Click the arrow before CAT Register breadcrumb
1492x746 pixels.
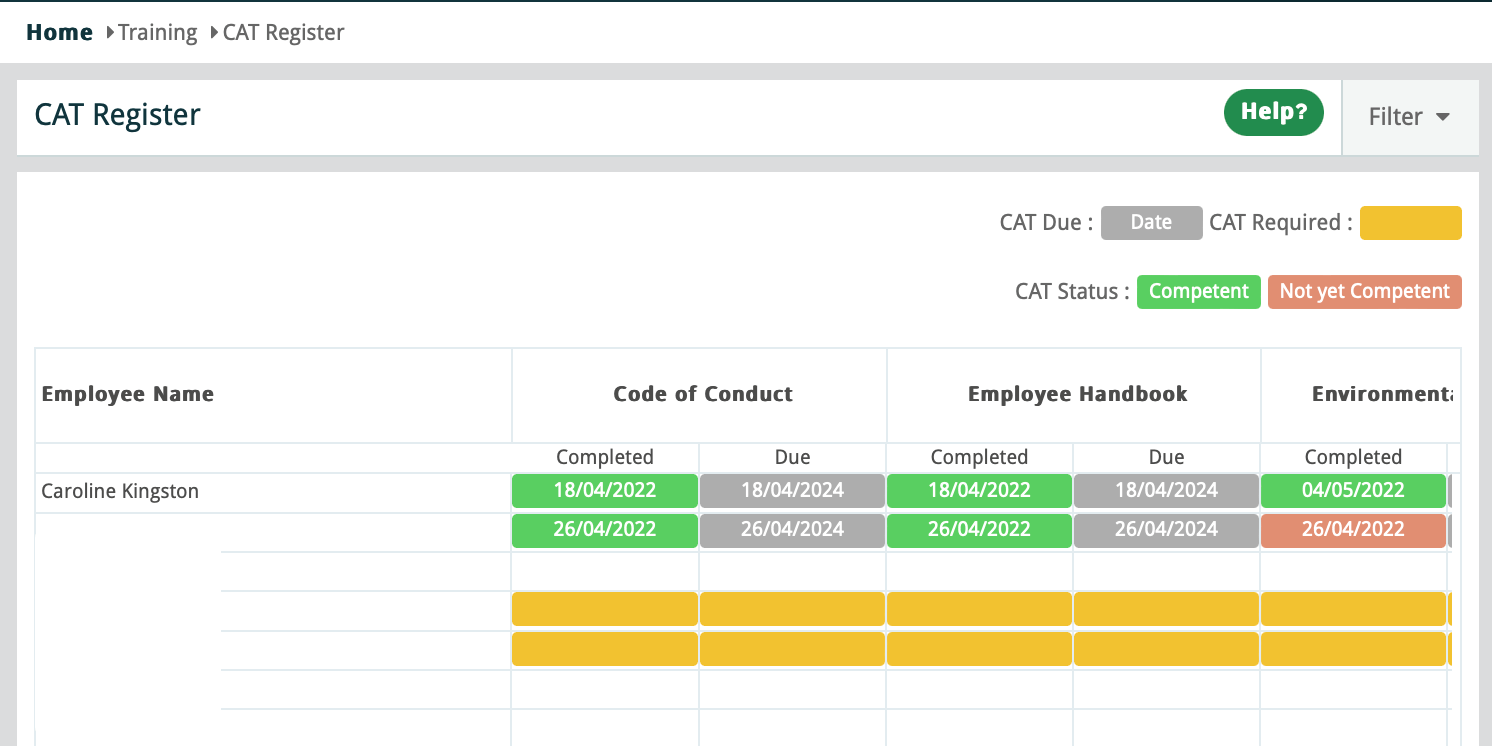pyautogui.click(x=215, y=33)
